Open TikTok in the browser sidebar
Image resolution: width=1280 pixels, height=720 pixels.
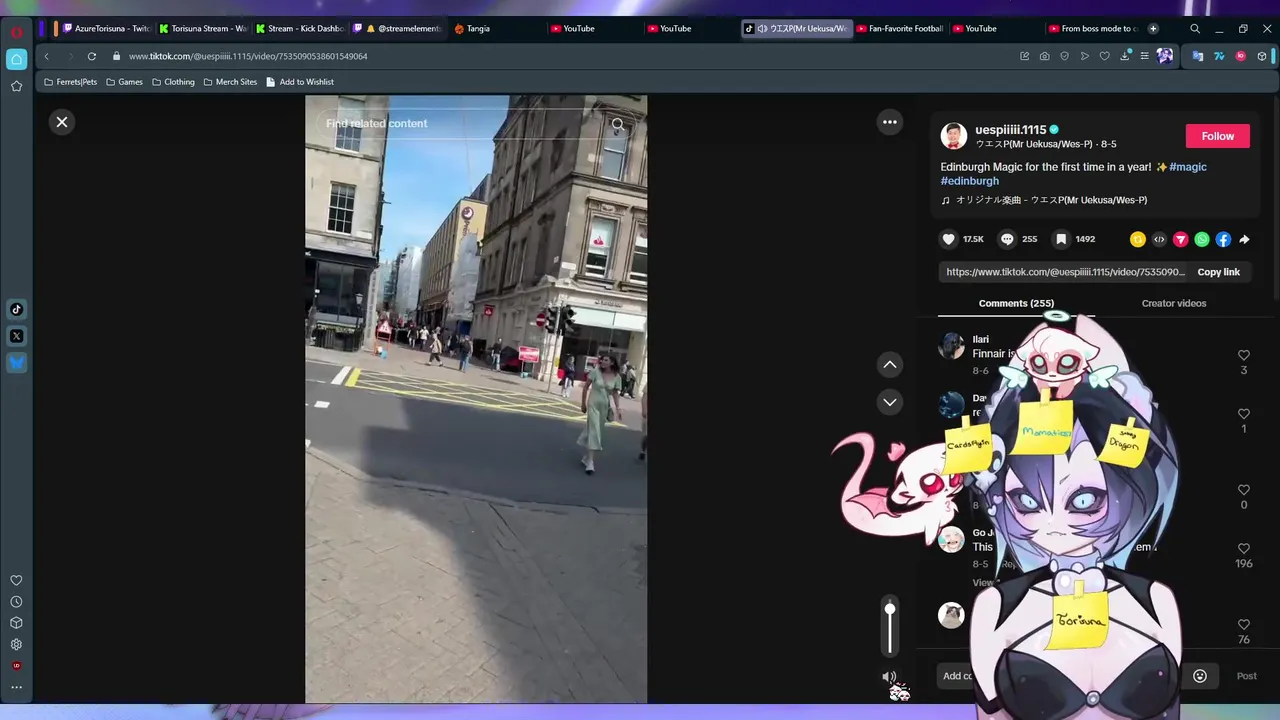pos(16,309)
